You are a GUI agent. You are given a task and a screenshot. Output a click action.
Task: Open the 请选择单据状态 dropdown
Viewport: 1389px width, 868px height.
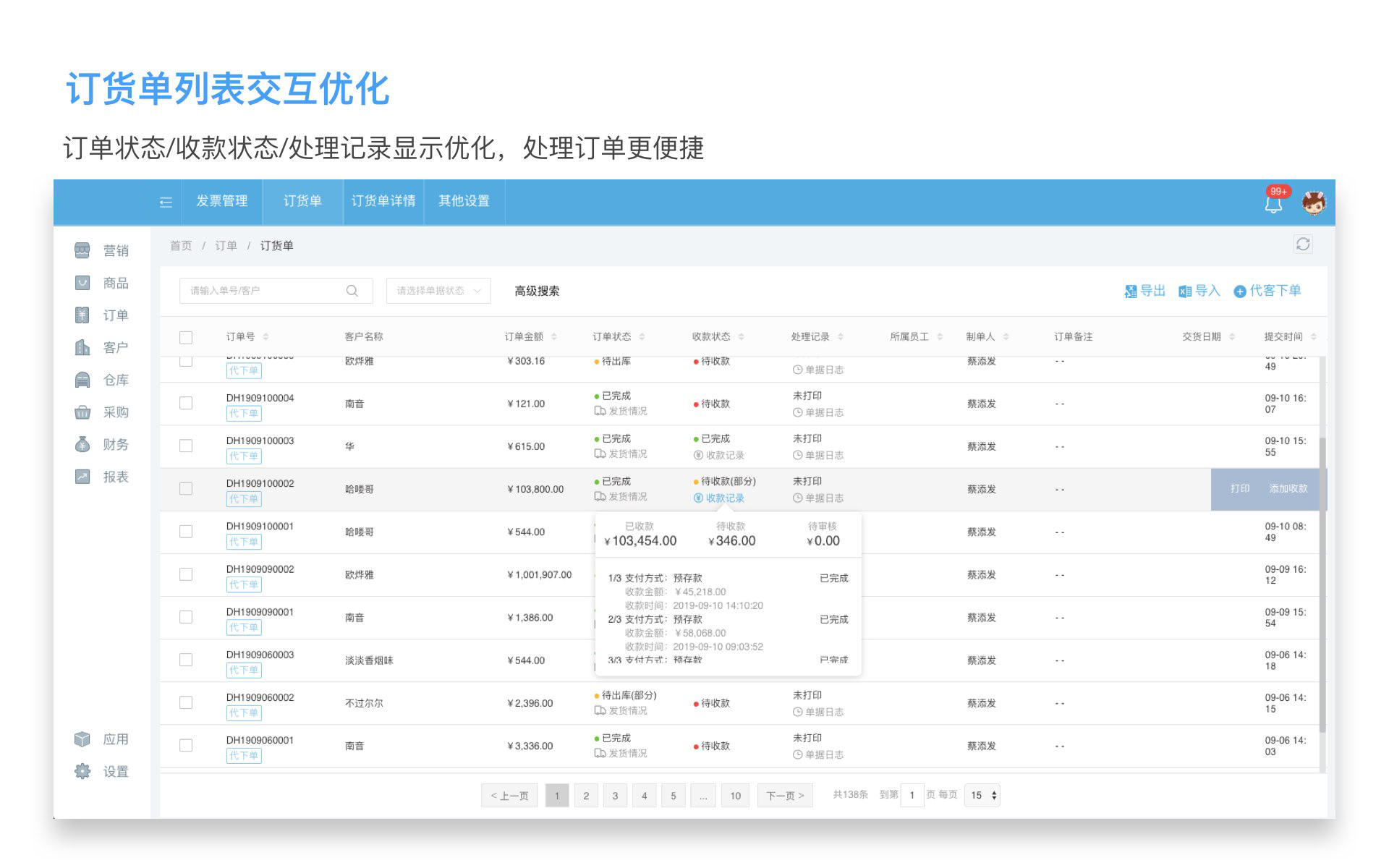tap(438, 291)
